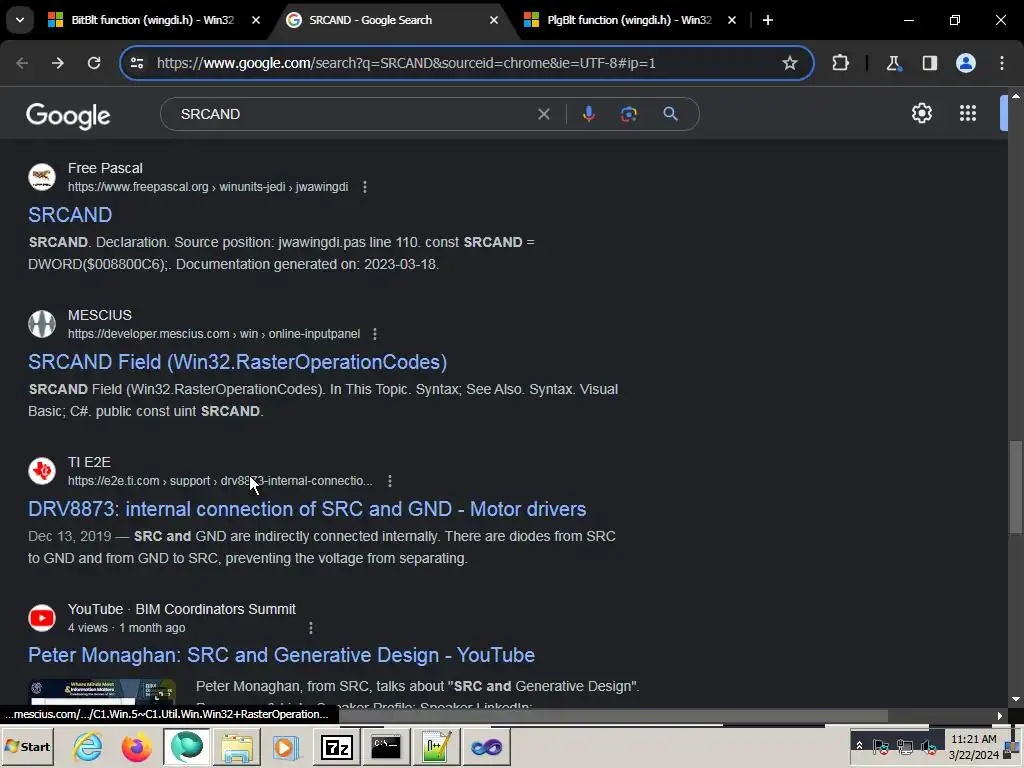This screenshot has width=1024, height=768.
Task: Open the tab search dropdown arrow
Action: click(x=20, y=20)
